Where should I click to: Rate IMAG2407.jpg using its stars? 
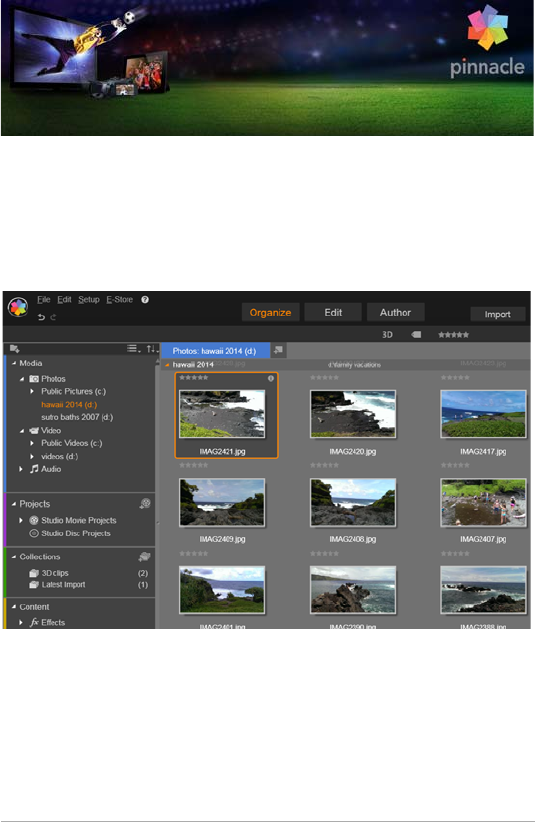455,465
